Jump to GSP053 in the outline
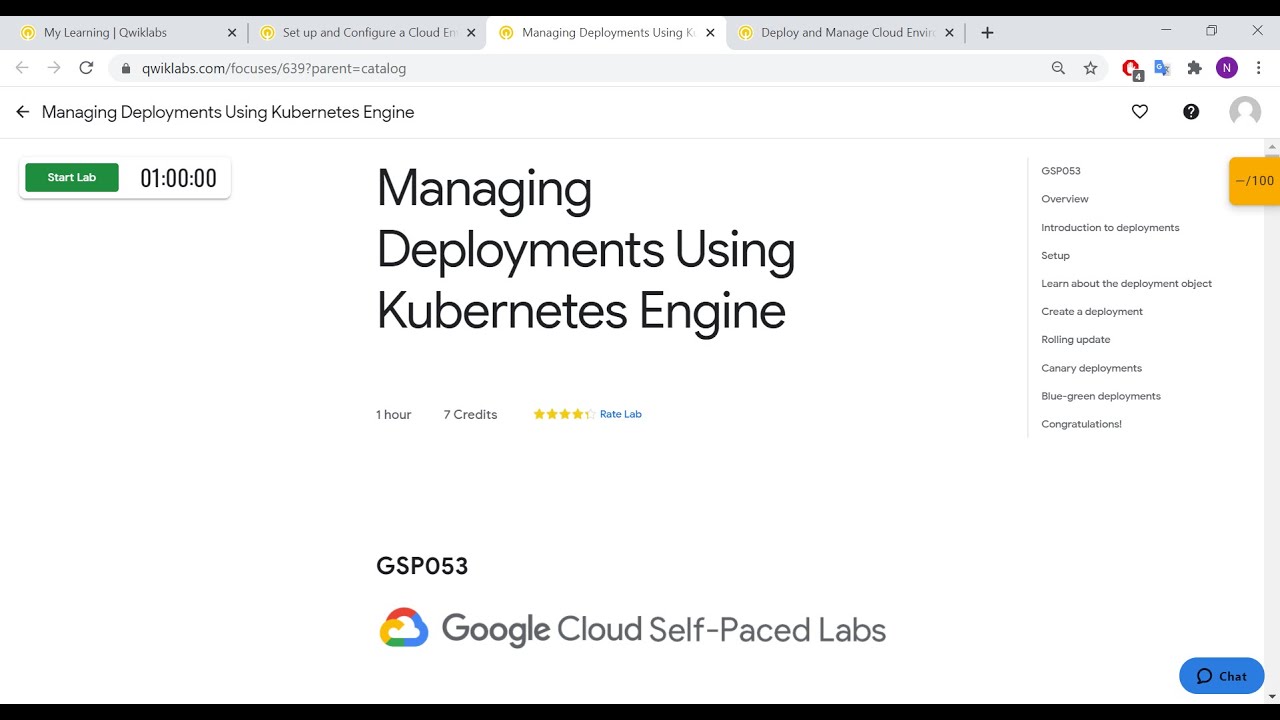The width and height of the screenshot is (1280, 720). pyautogui.click(x=1061, y=171)
